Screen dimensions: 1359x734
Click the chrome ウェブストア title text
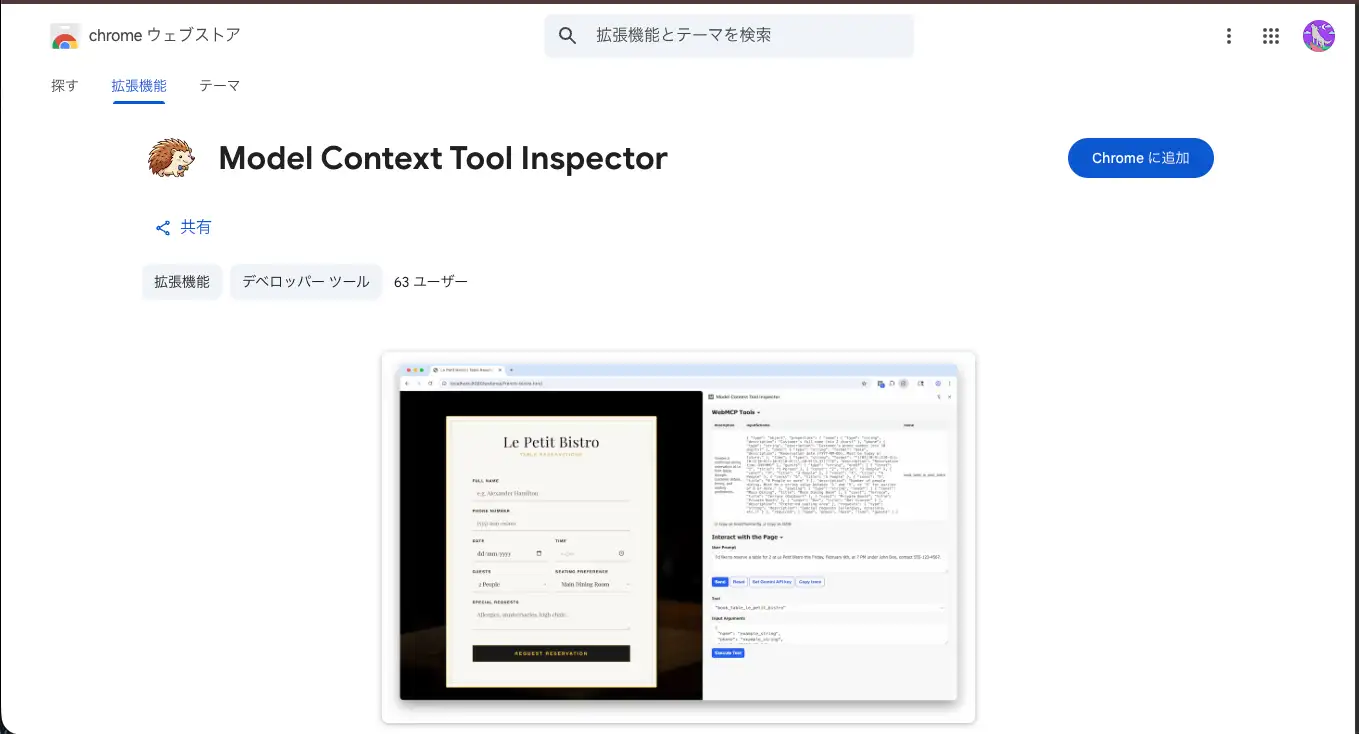165,35
